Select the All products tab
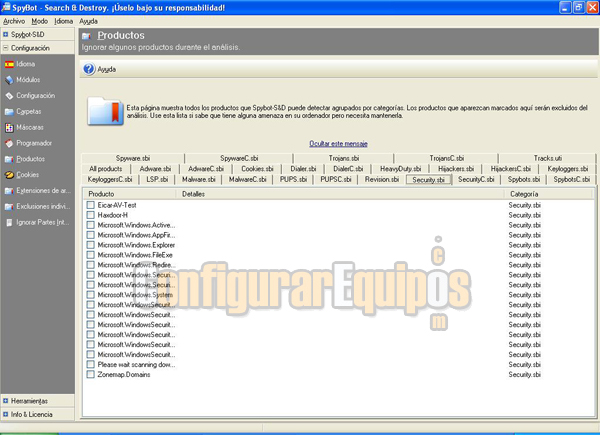Viewport: 600px width, 435px height. pos(106,169)
